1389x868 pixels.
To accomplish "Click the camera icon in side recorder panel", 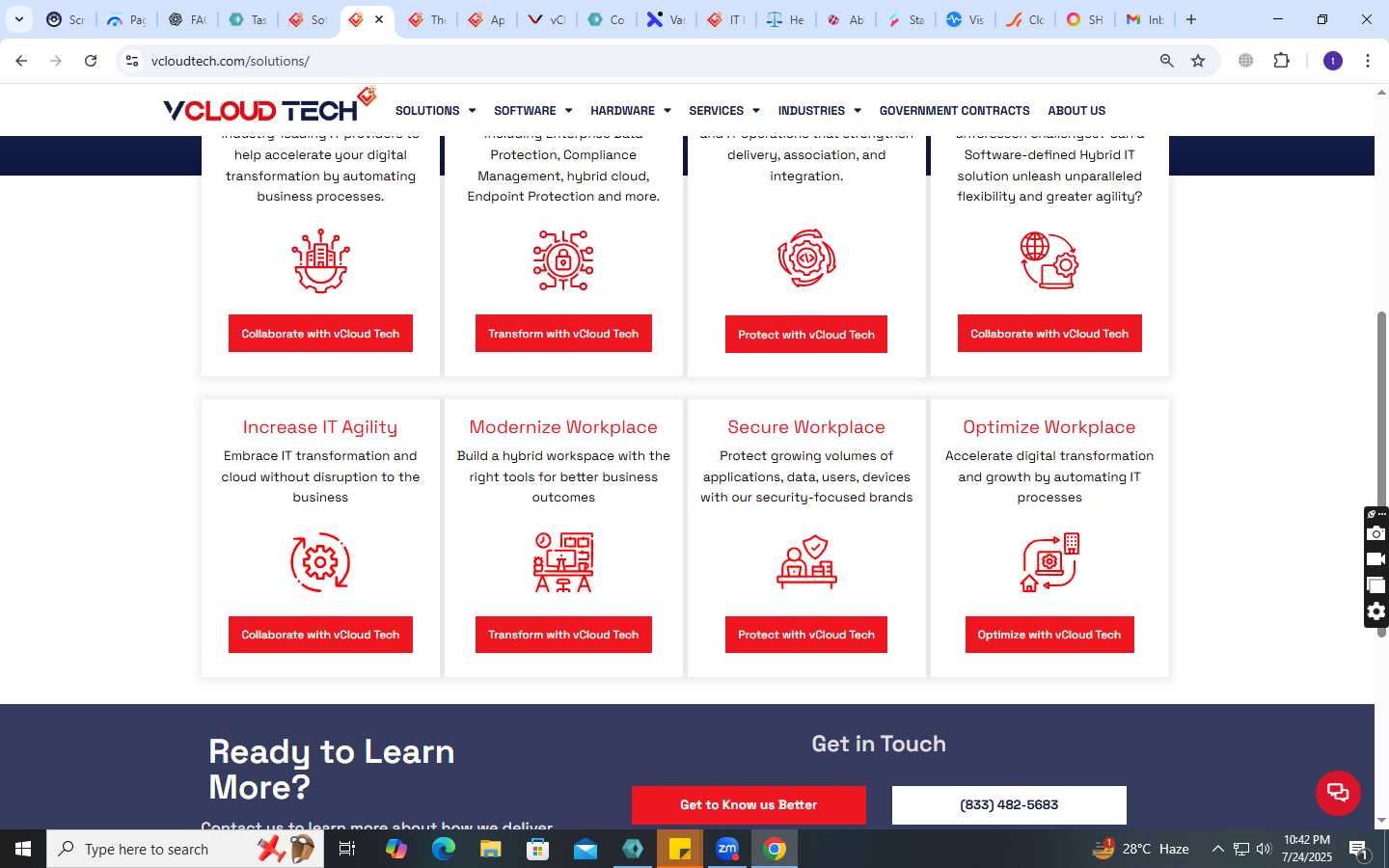I will tap(1376, 533).
